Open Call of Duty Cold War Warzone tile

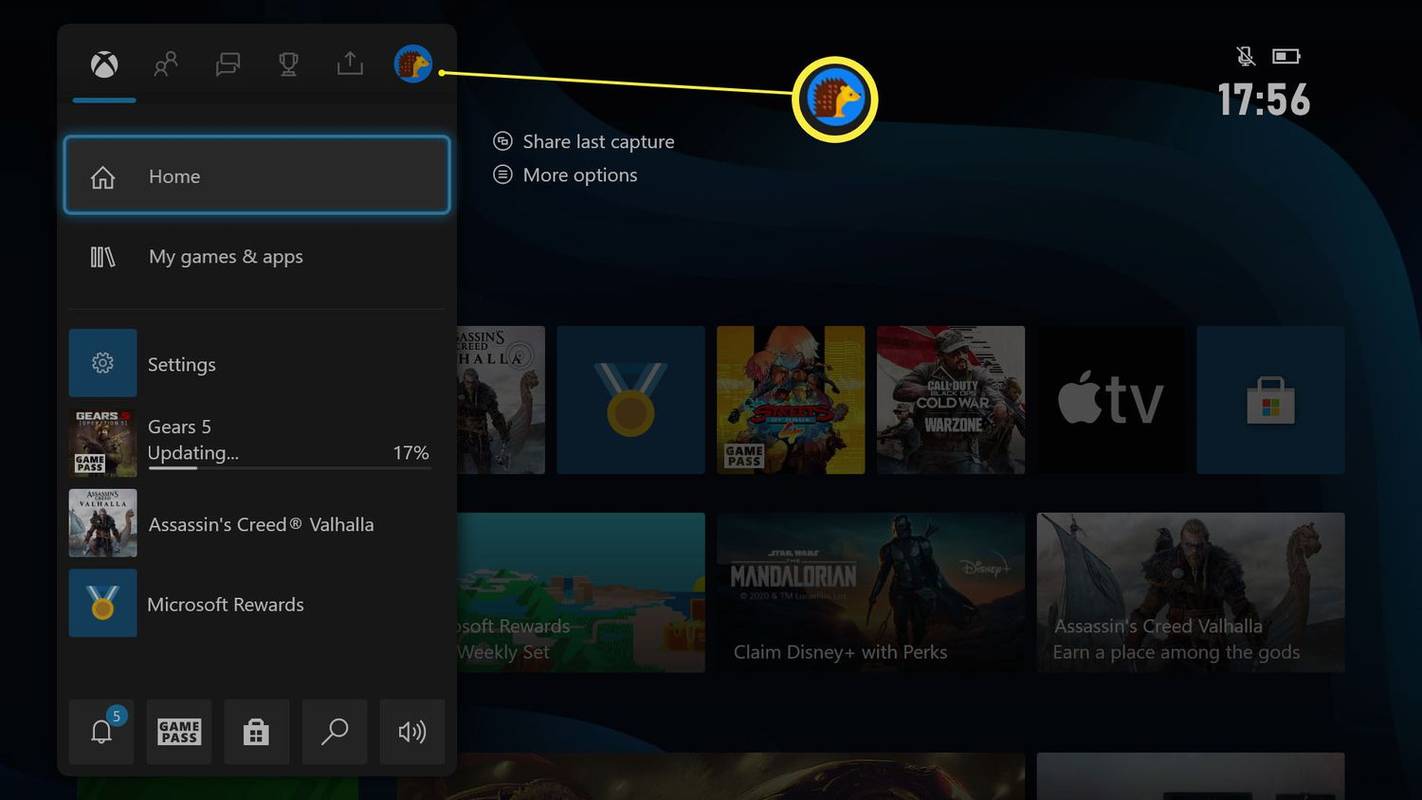pos(951,400)
